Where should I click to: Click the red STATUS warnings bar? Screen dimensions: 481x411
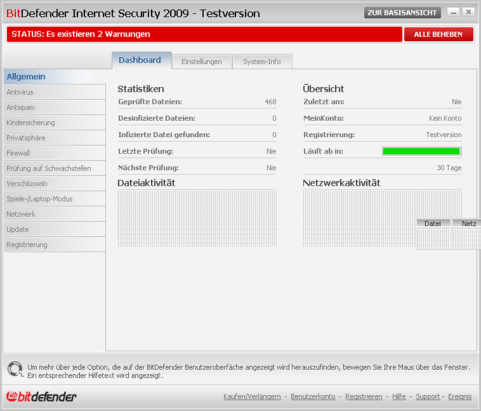click(204, 34)
